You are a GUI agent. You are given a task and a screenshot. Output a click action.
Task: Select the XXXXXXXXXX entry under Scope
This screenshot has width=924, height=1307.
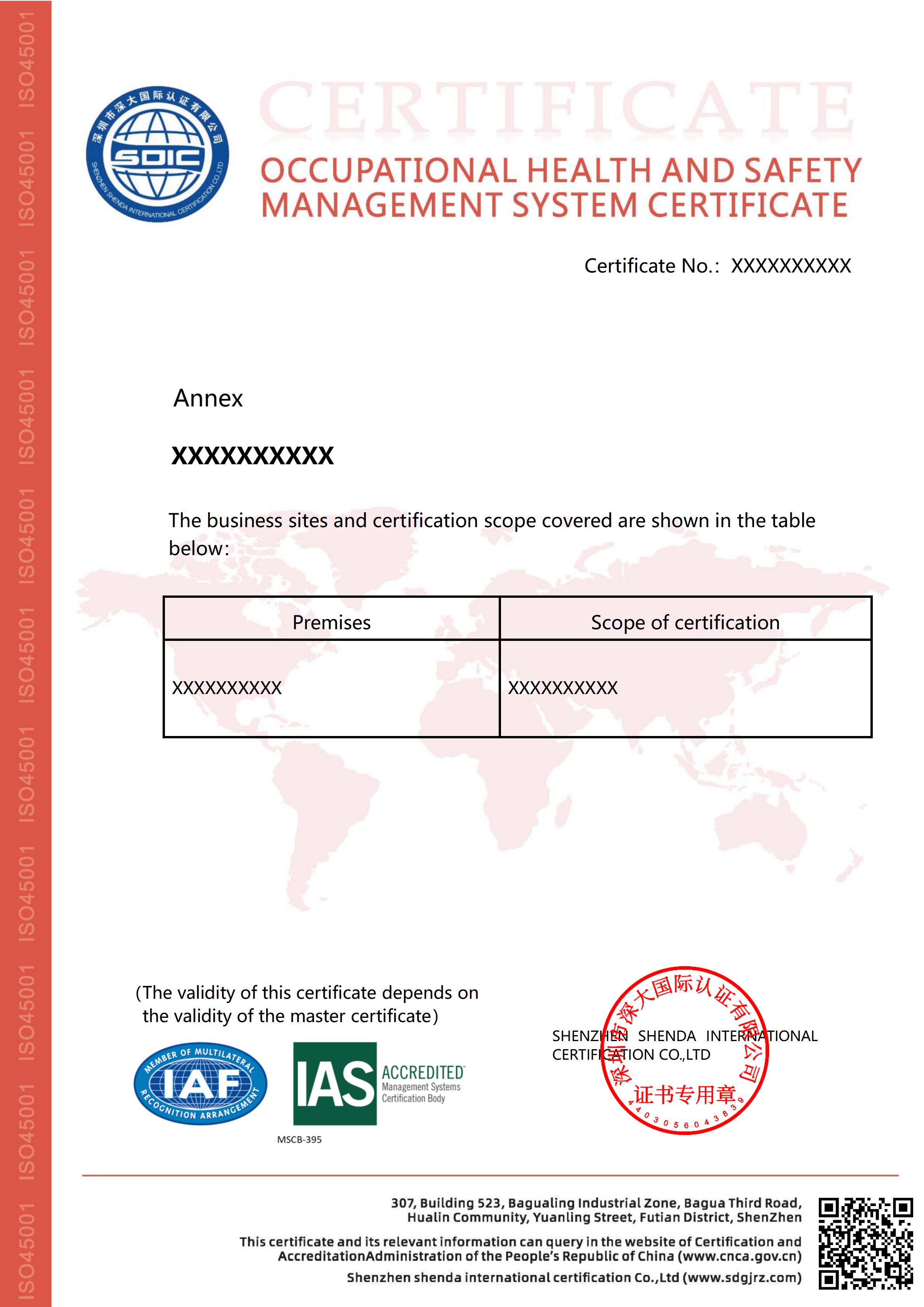click(x=564, y=688)
